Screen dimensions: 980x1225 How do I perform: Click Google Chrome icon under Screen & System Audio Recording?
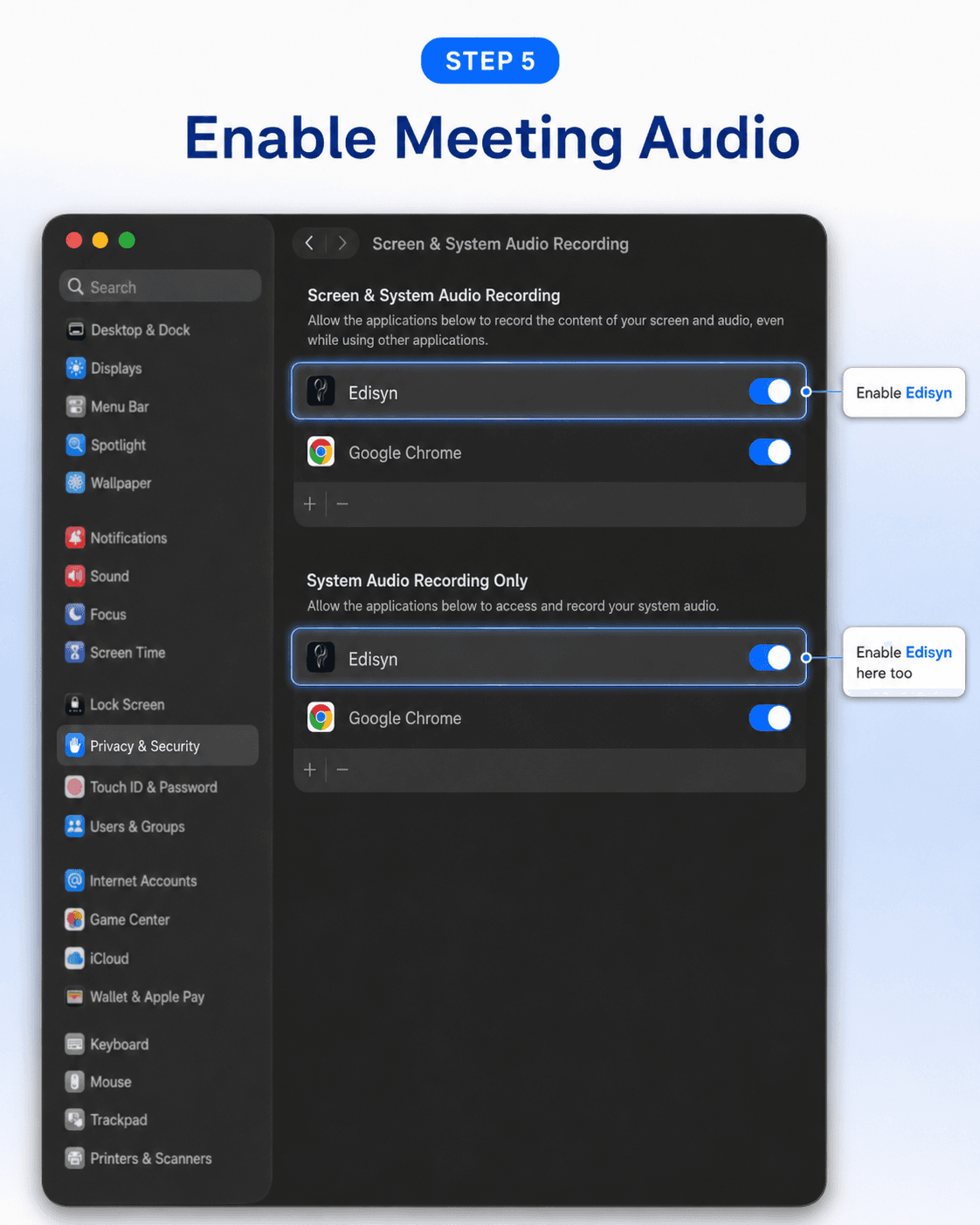[x=321, y=452]
